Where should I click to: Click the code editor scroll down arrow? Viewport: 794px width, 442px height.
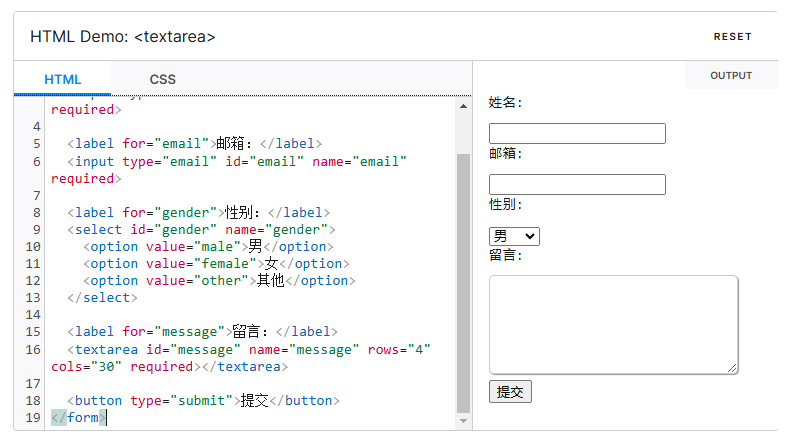(462, 421)
